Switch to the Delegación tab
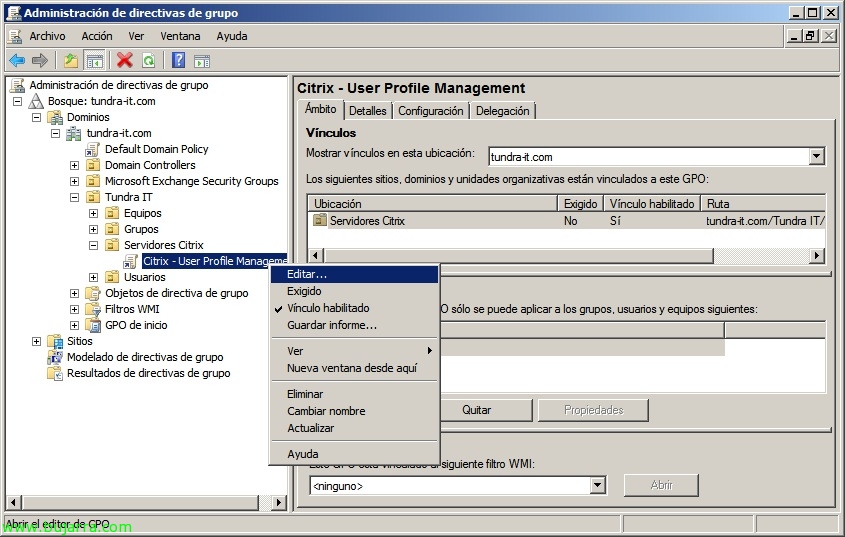 point(502,111)
